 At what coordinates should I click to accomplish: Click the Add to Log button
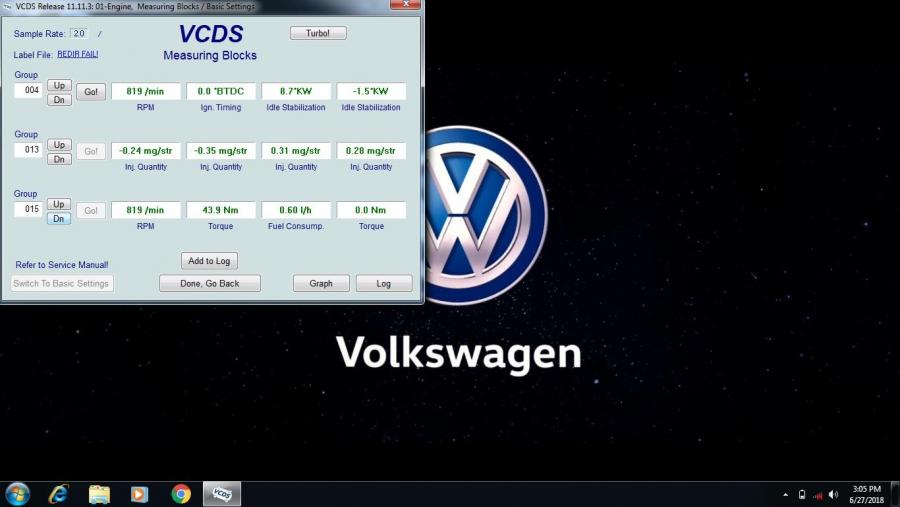click(209, 261)
